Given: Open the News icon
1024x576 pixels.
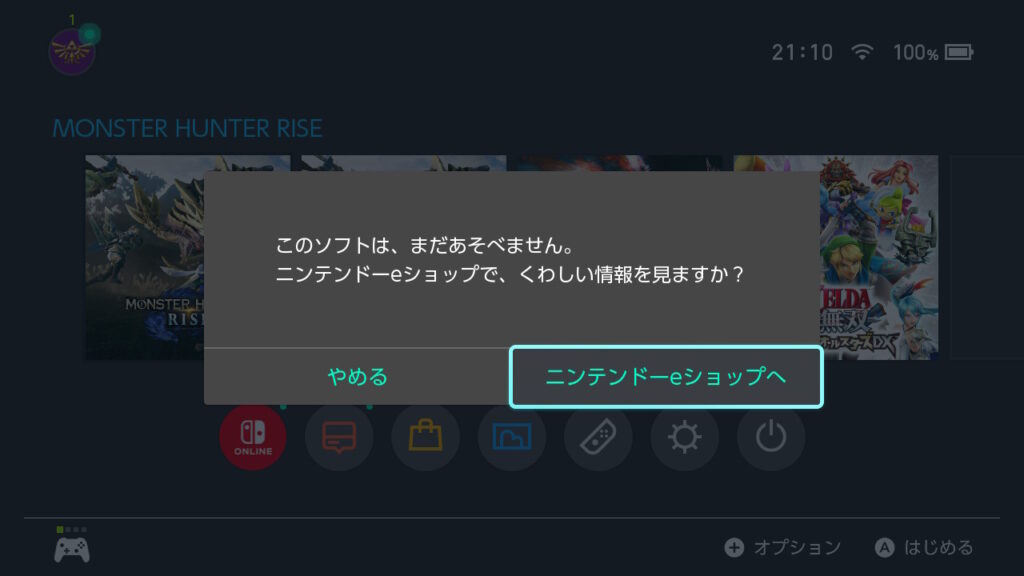Looking at the screenshot, I should (x=339, y=436).
